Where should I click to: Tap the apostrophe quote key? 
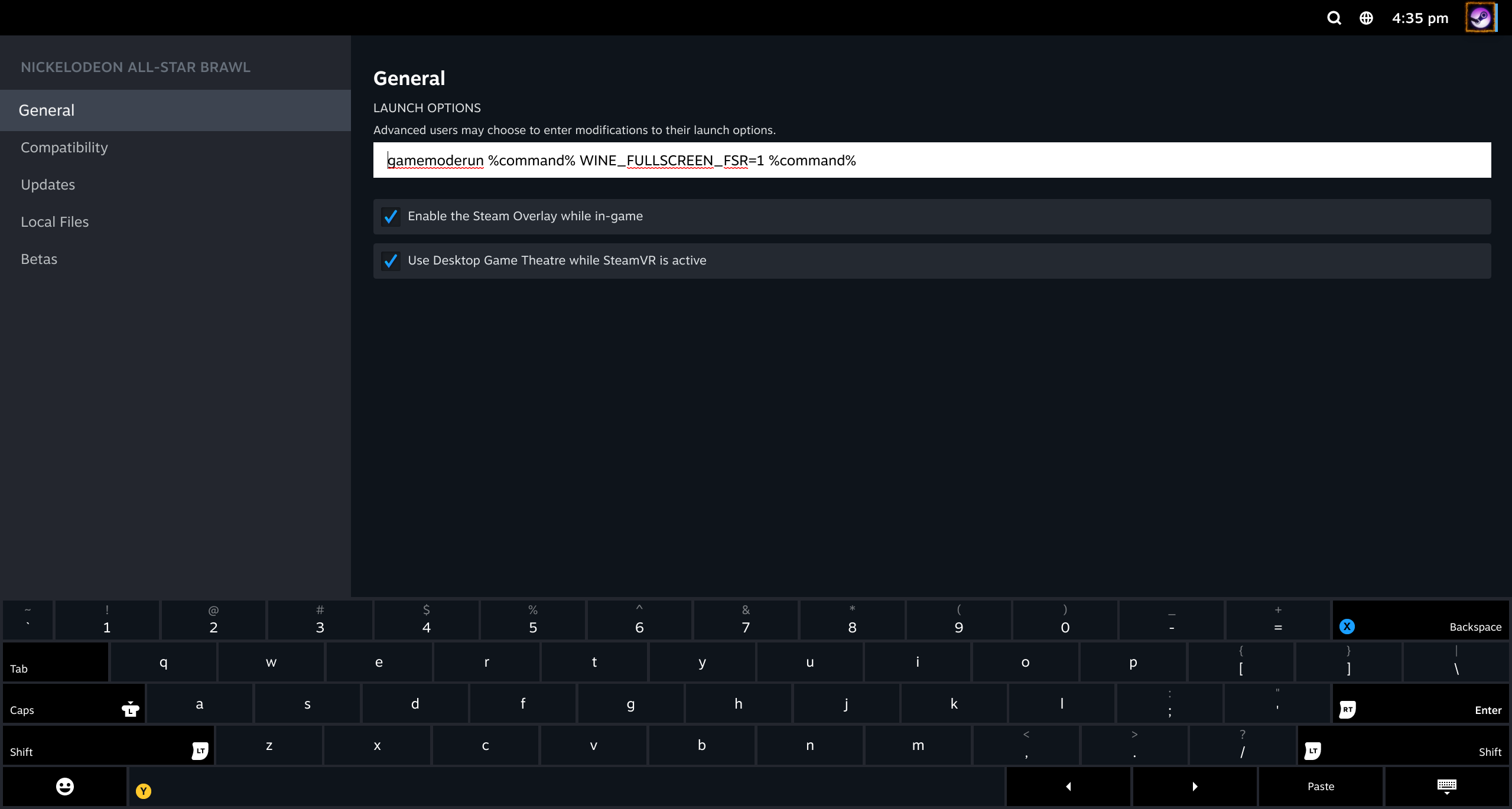[1277, 703]
